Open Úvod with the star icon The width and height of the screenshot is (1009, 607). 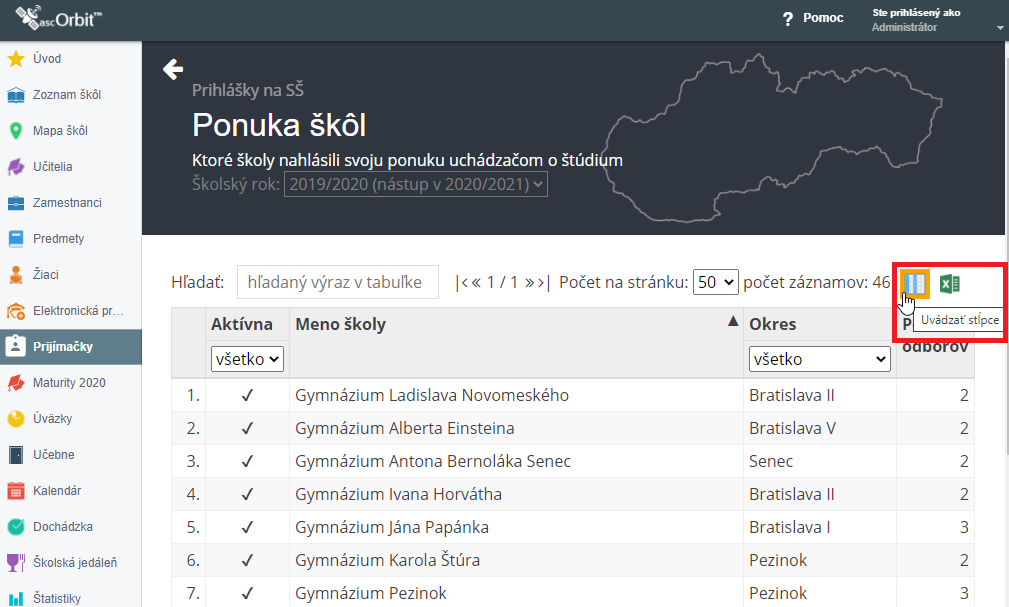[x=15, y=59]
